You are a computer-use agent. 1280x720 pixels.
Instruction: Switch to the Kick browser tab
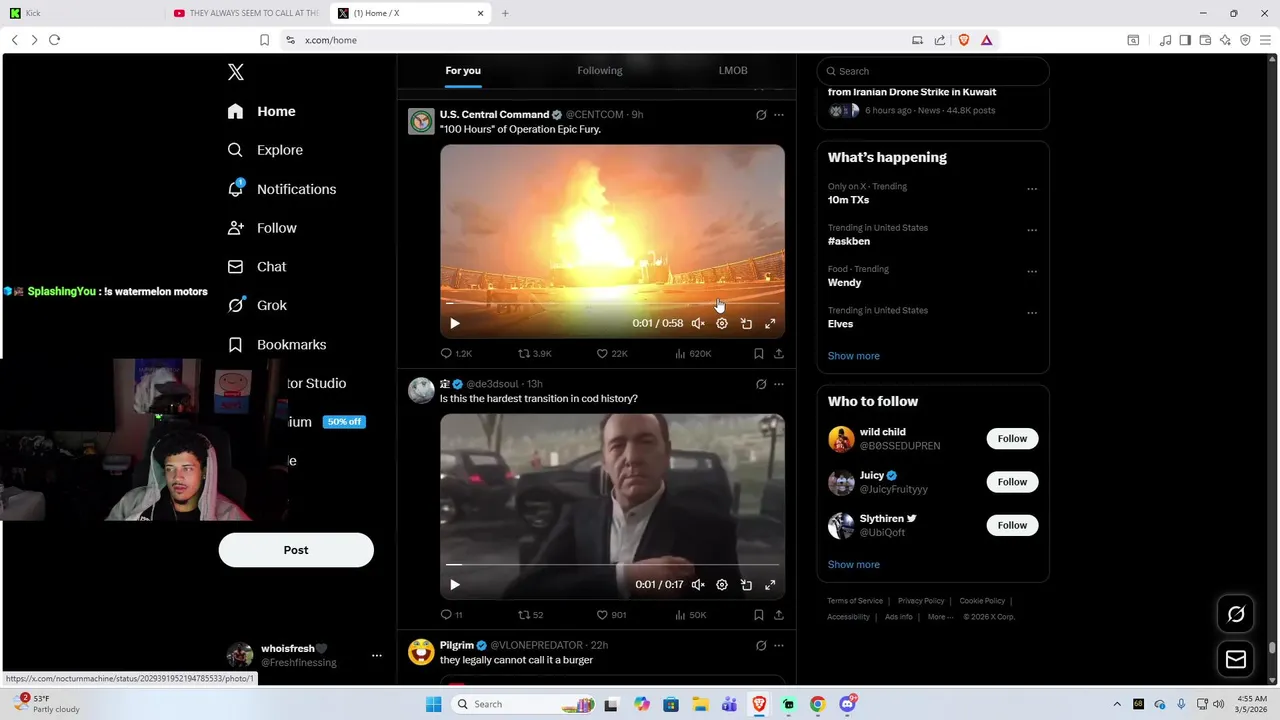pyautogui.click(x=80, y=13)
